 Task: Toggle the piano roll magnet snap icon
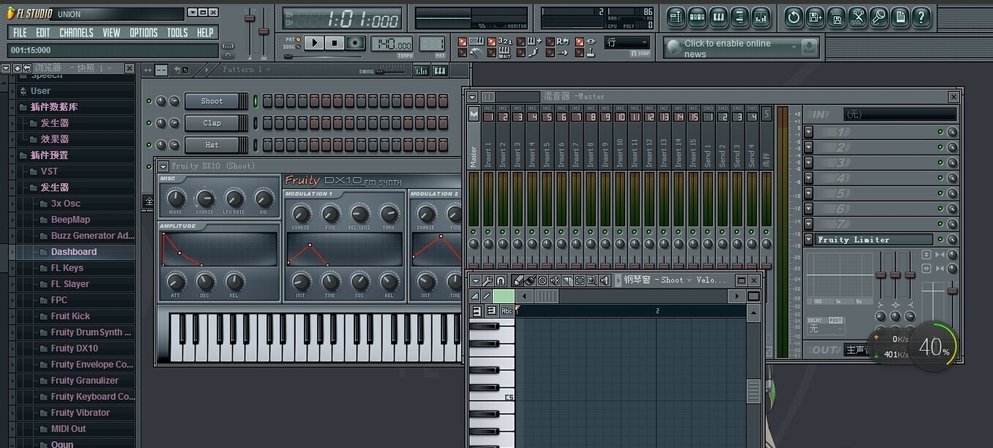pos(500,280)
